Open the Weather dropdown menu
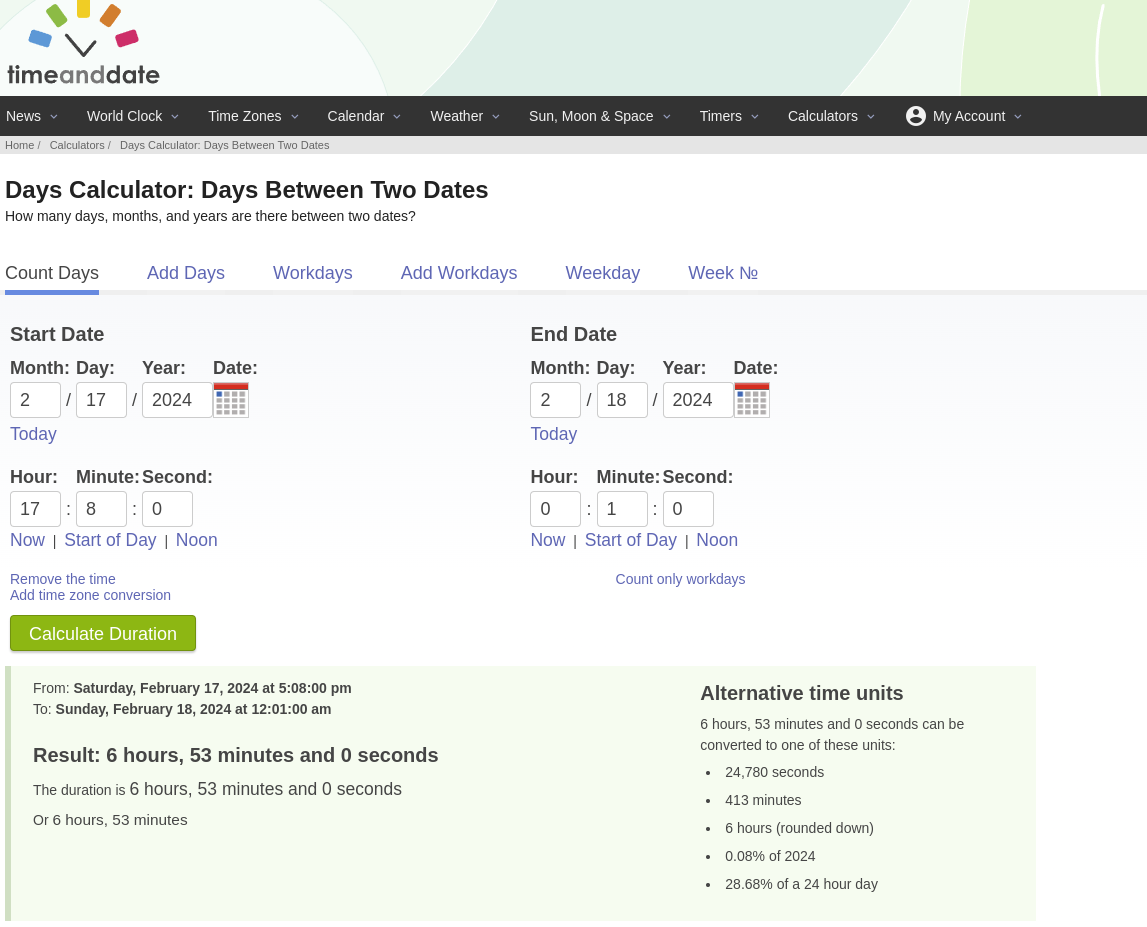Viewport: 1147px width, 927px height. pyautogui.click(x=465, y=116)
